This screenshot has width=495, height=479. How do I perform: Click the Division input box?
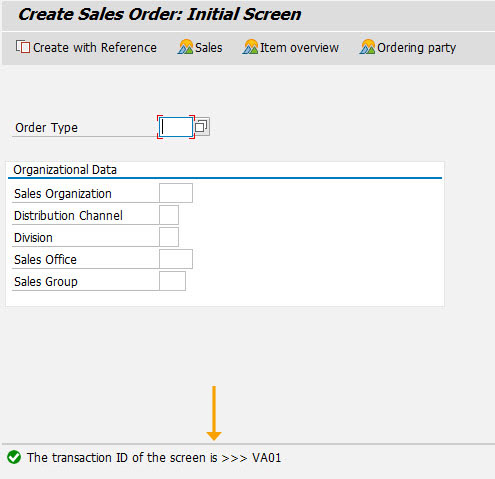(169, 237)
